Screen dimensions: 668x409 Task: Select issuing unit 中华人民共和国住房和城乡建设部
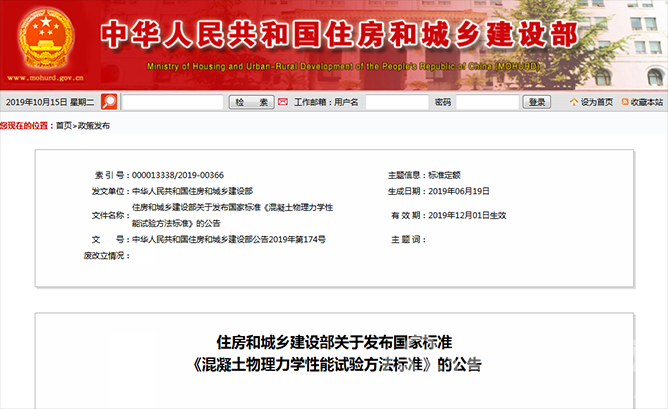193,191
